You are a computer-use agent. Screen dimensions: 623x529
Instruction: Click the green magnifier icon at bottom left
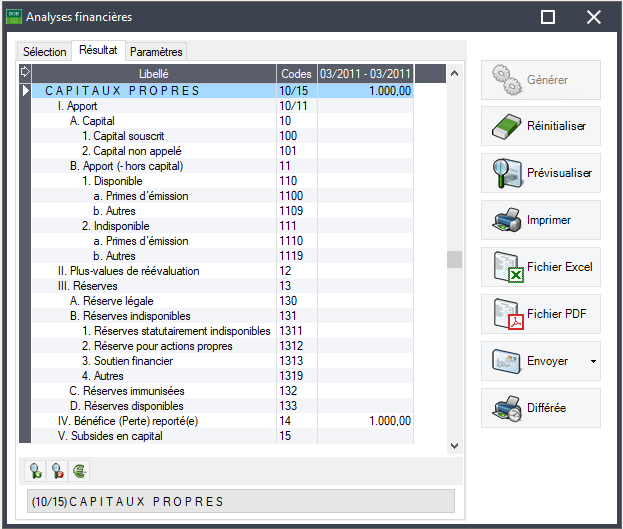point(35,471)
